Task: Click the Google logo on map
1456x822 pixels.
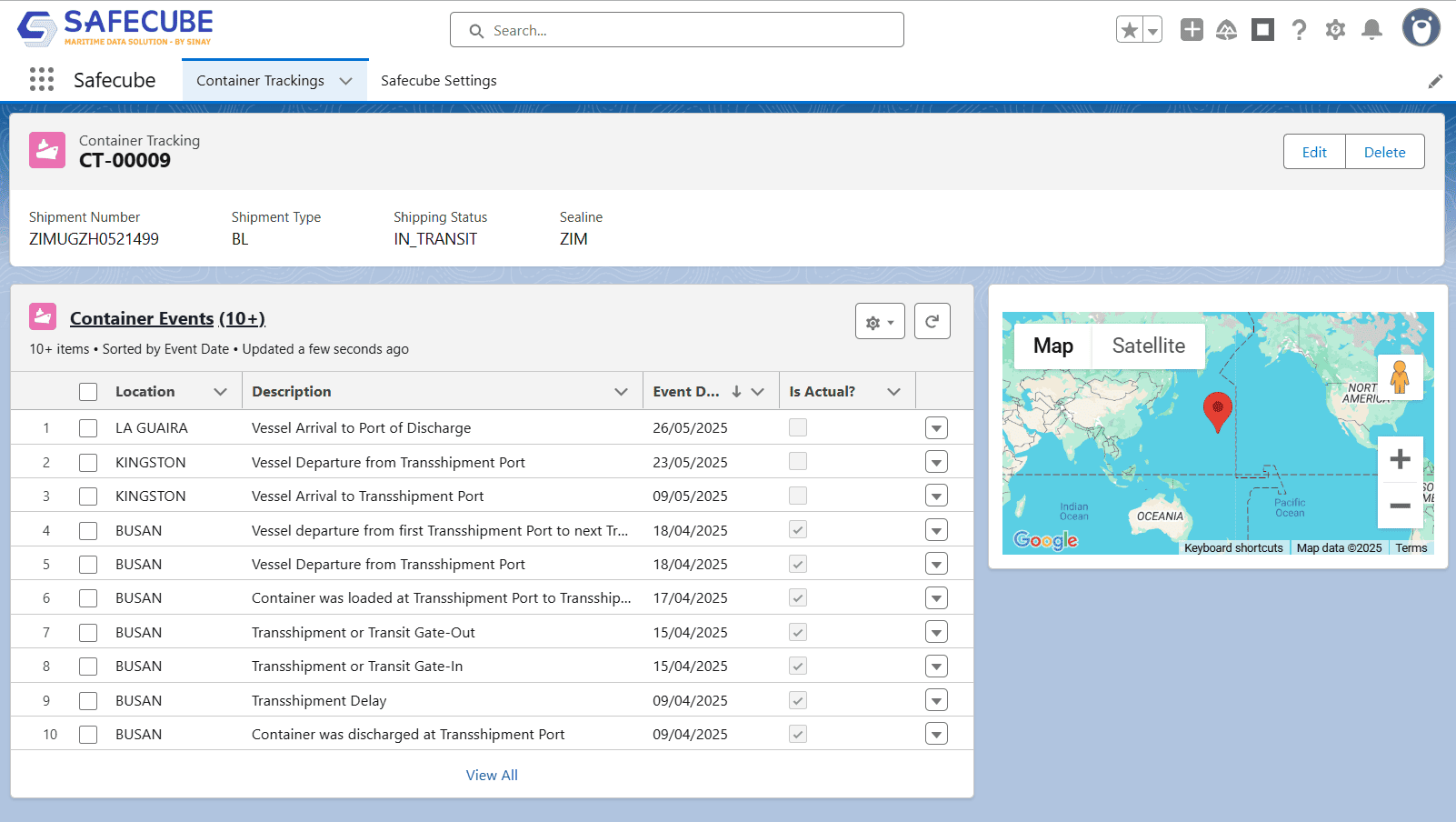Action: [1046, 540]
